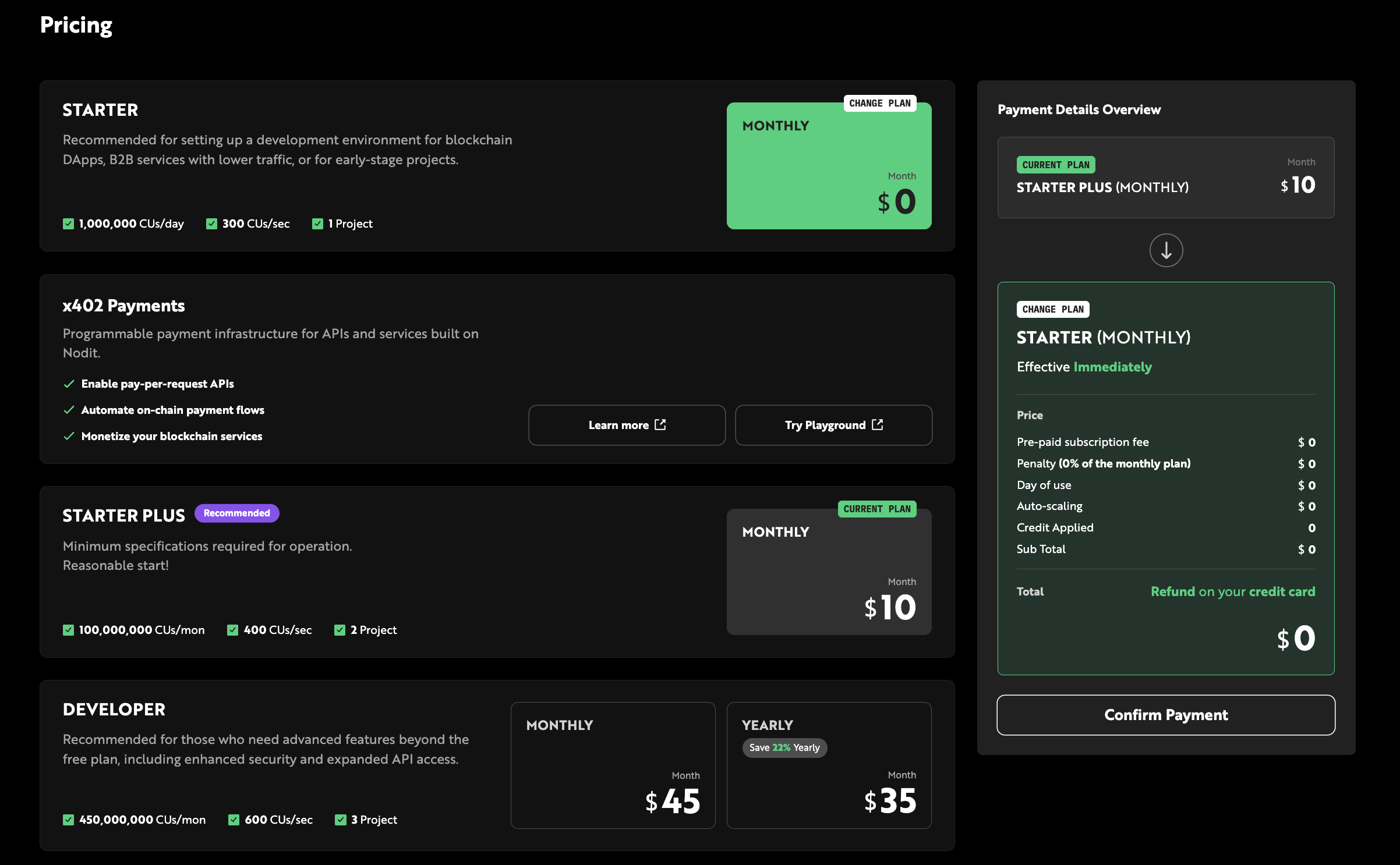The image size is (1400, 865).
Task: Select the Starter Plus monthly $10 card
Action: click(829, 572)
